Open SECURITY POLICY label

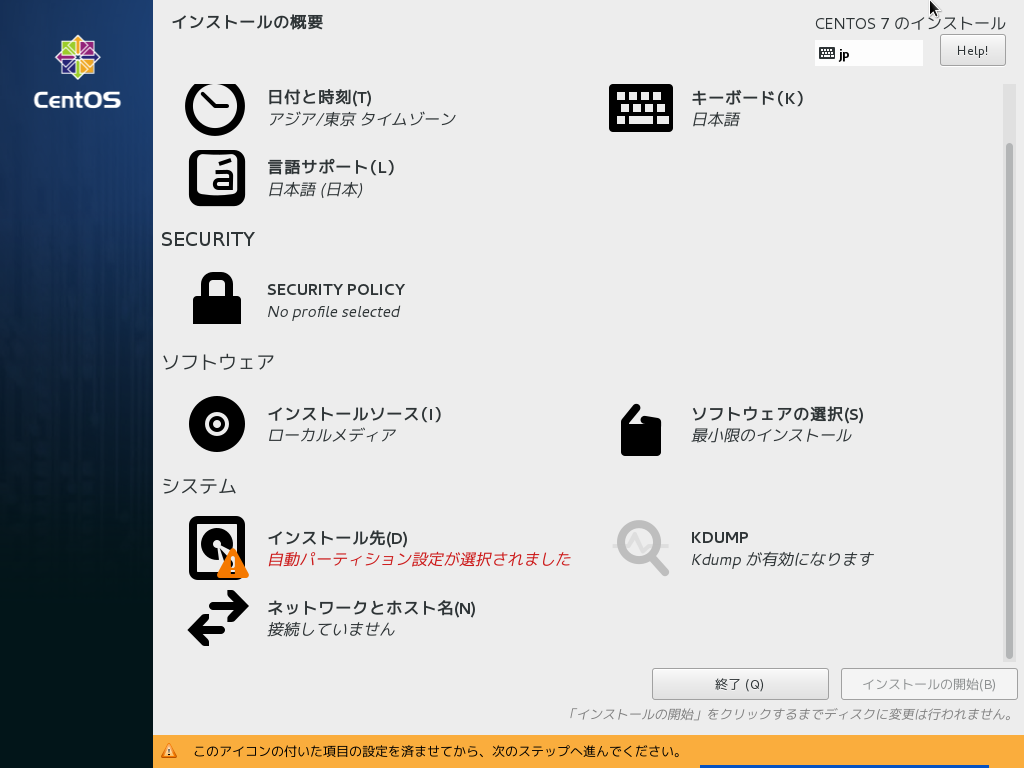click(x=336, y=289)
